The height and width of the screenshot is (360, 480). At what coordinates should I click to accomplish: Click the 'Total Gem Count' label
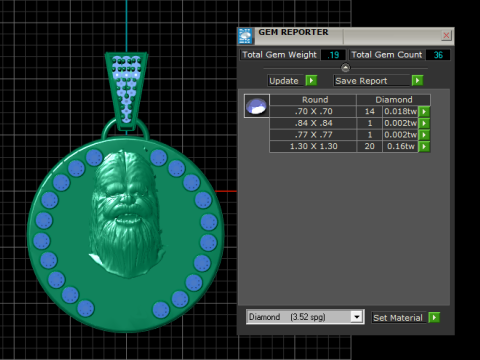point(387,55)
